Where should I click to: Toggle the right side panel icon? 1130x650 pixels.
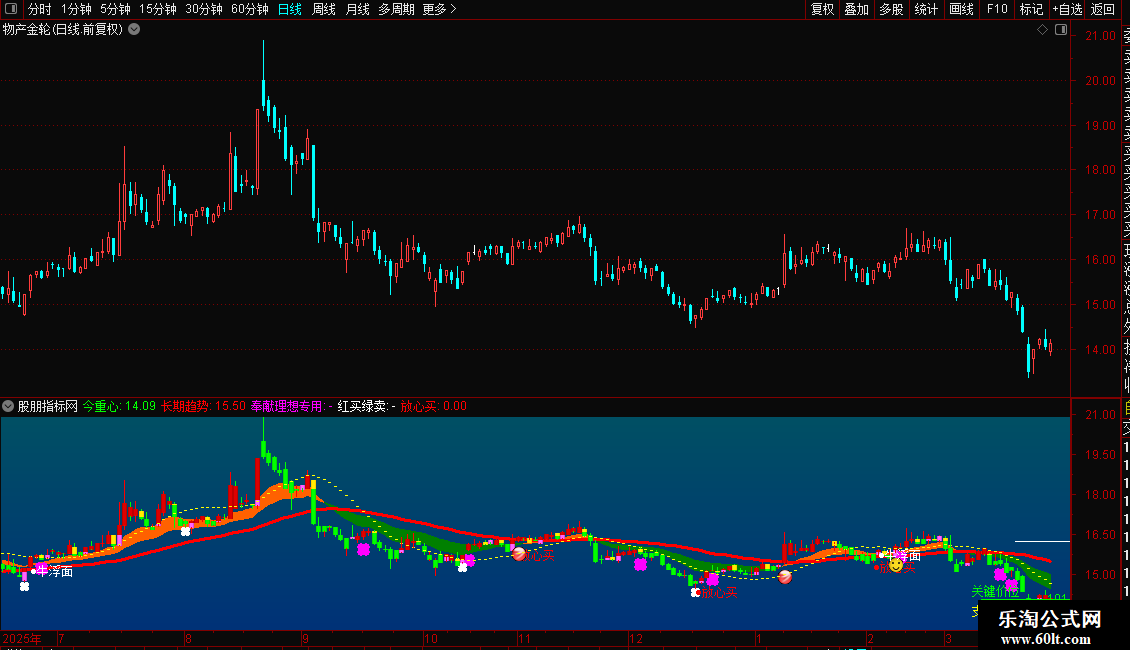1061,30
